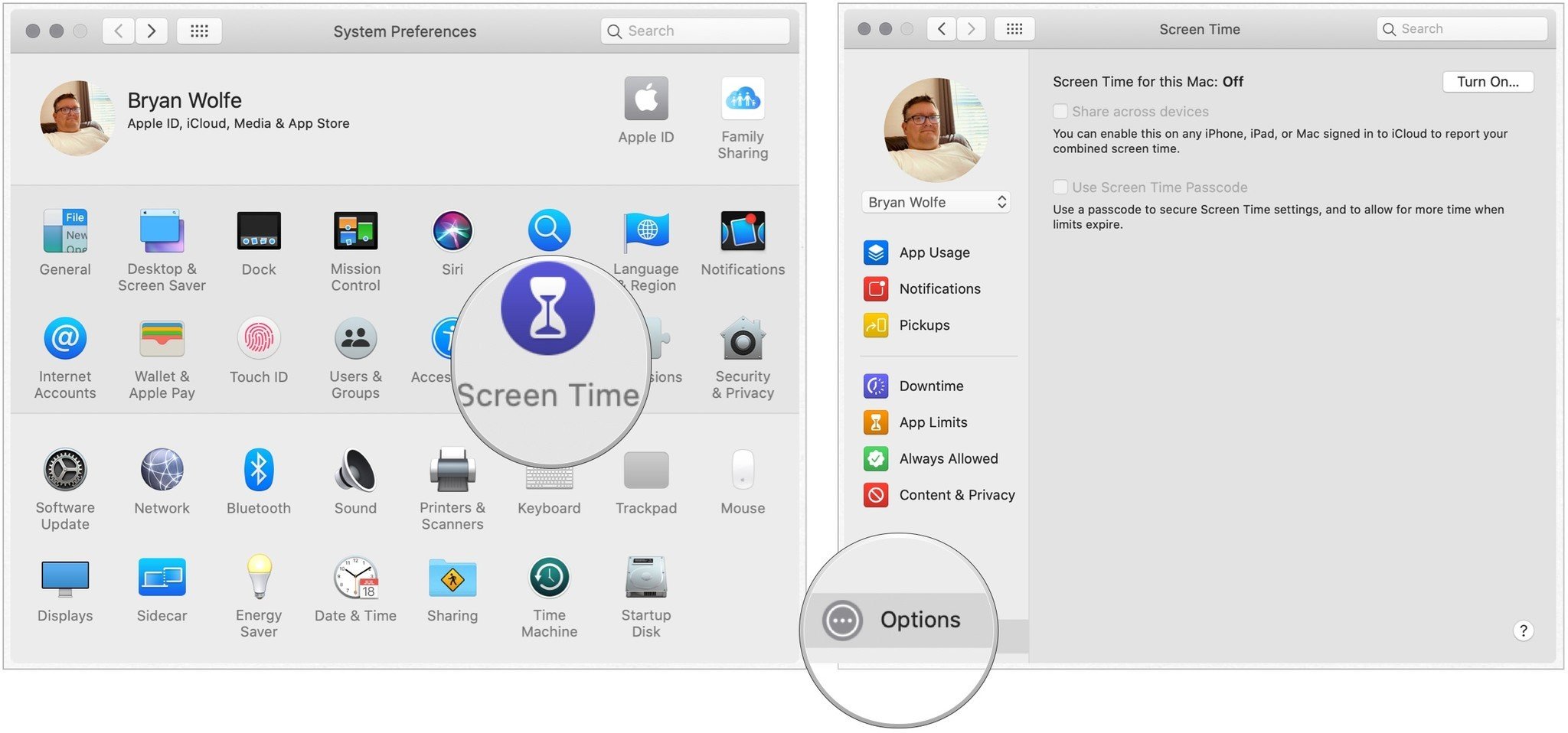Open Siri preferences
Screen dimensions: 1568x733
point(452,243)
